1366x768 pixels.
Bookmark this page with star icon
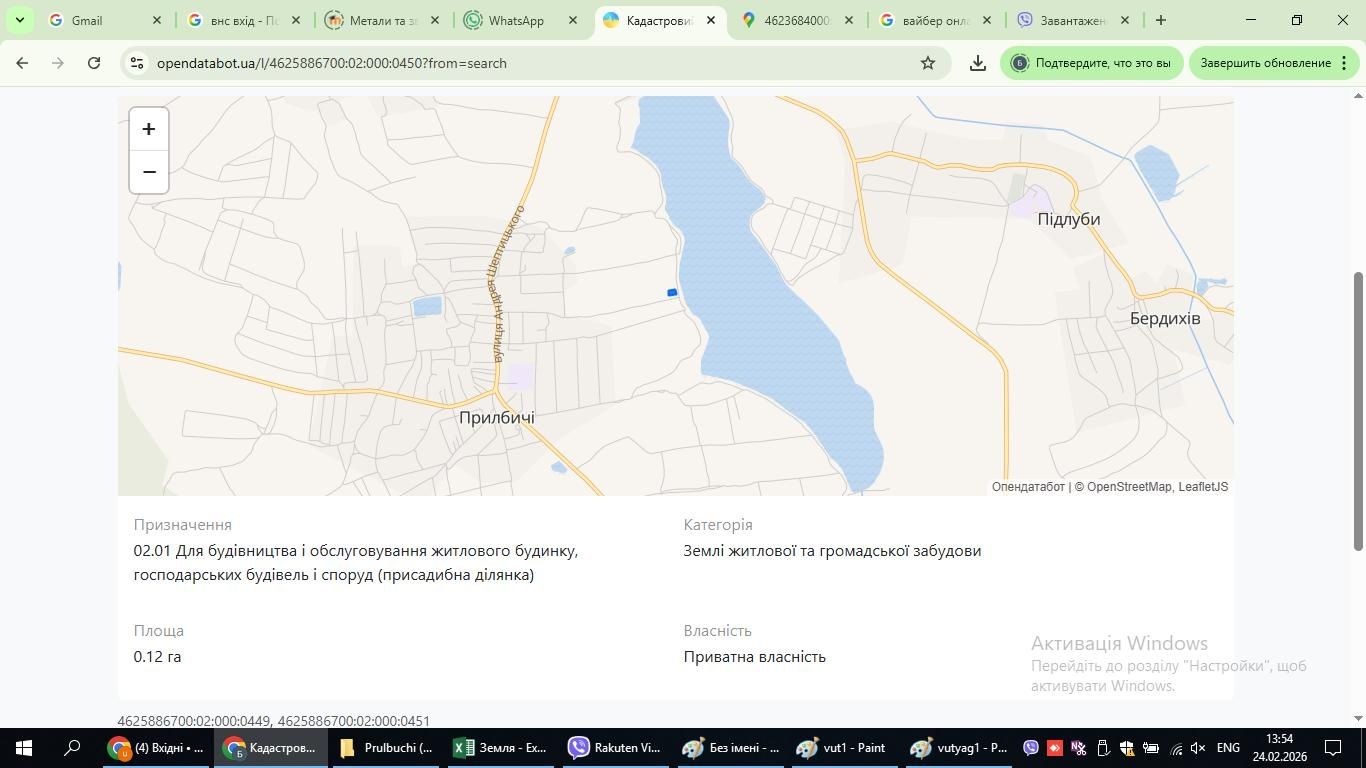click(x=928, y=63)
